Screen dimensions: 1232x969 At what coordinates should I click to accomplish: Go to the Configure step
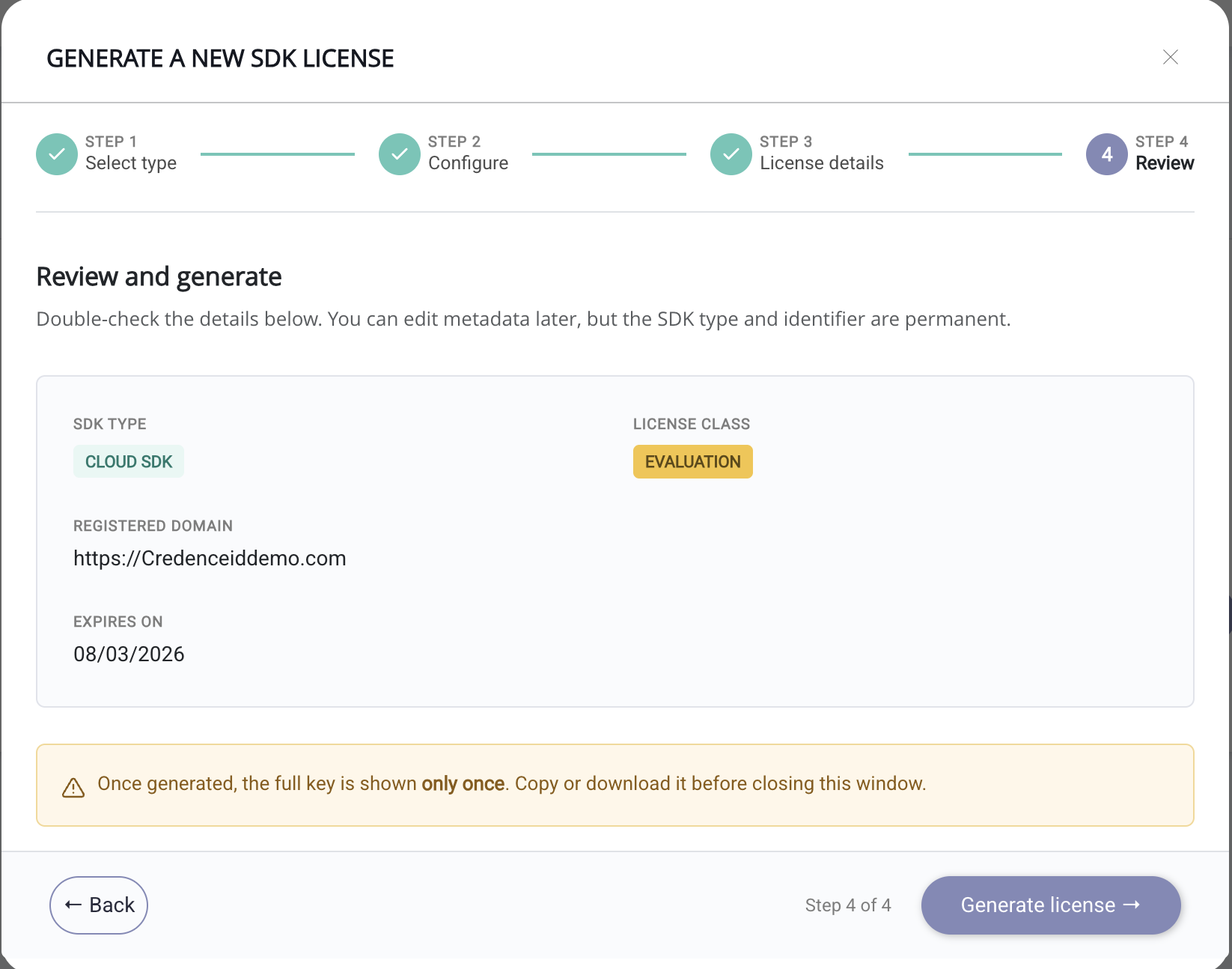coord(468,163)
